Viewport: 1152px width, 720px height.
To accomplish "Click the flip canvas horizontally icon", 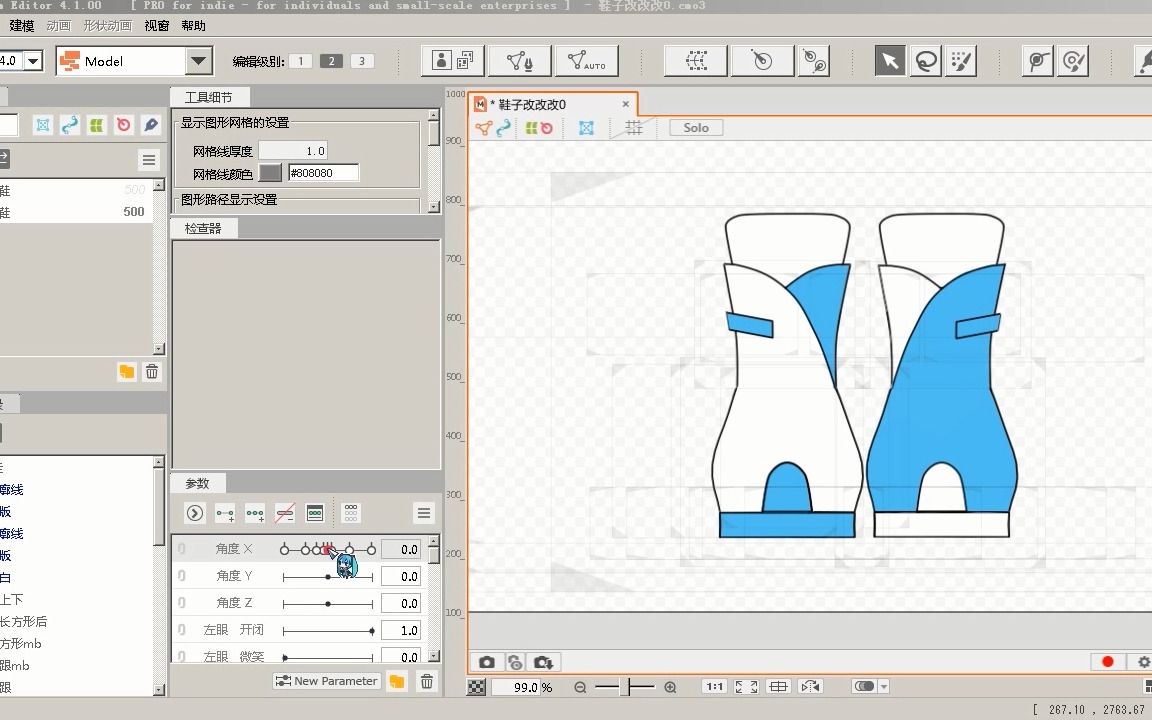I will (x=810, y=687).
